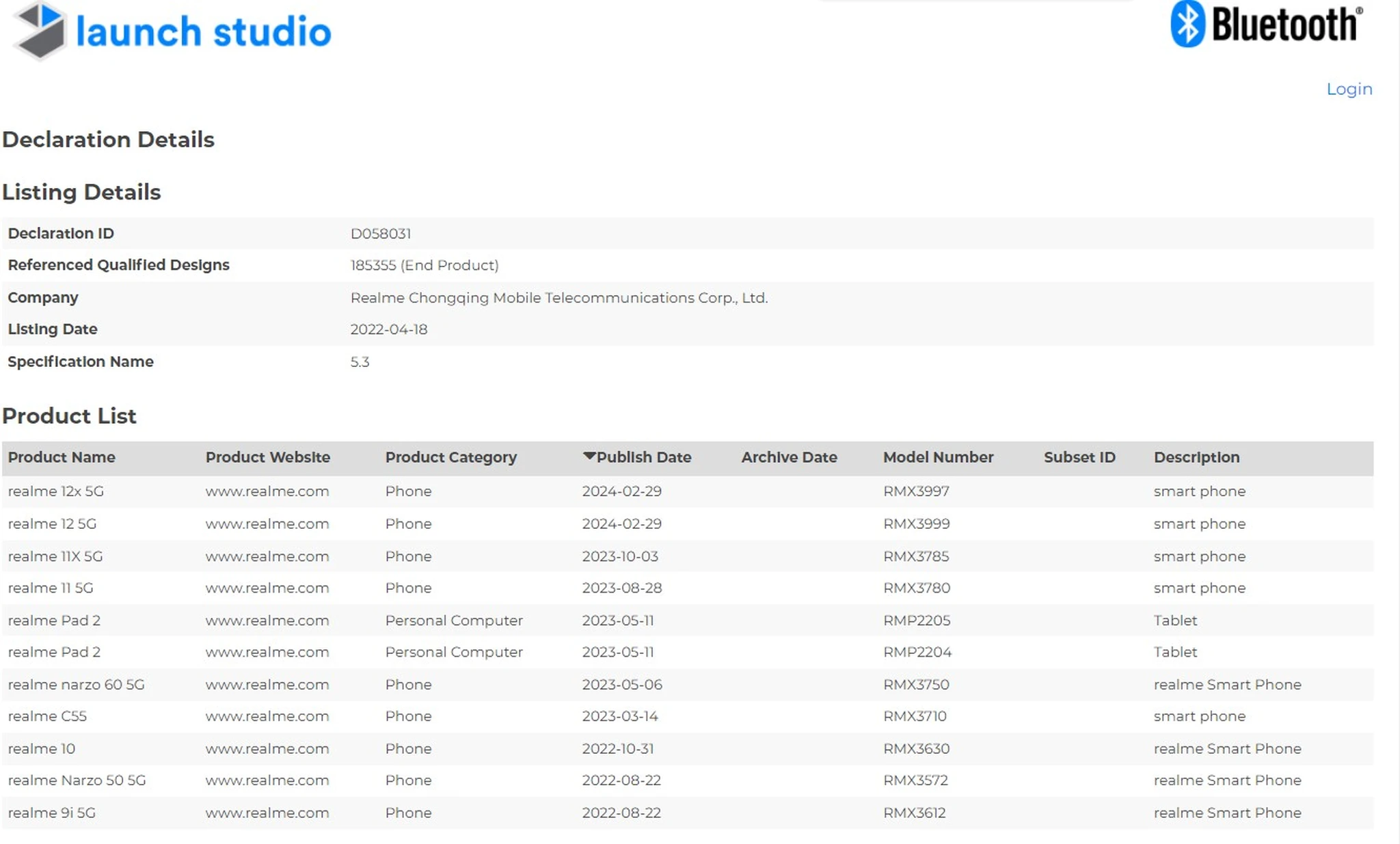Click website link in realme C55 row
This screenshot has height=844, width=1400.
pos(267,716)
